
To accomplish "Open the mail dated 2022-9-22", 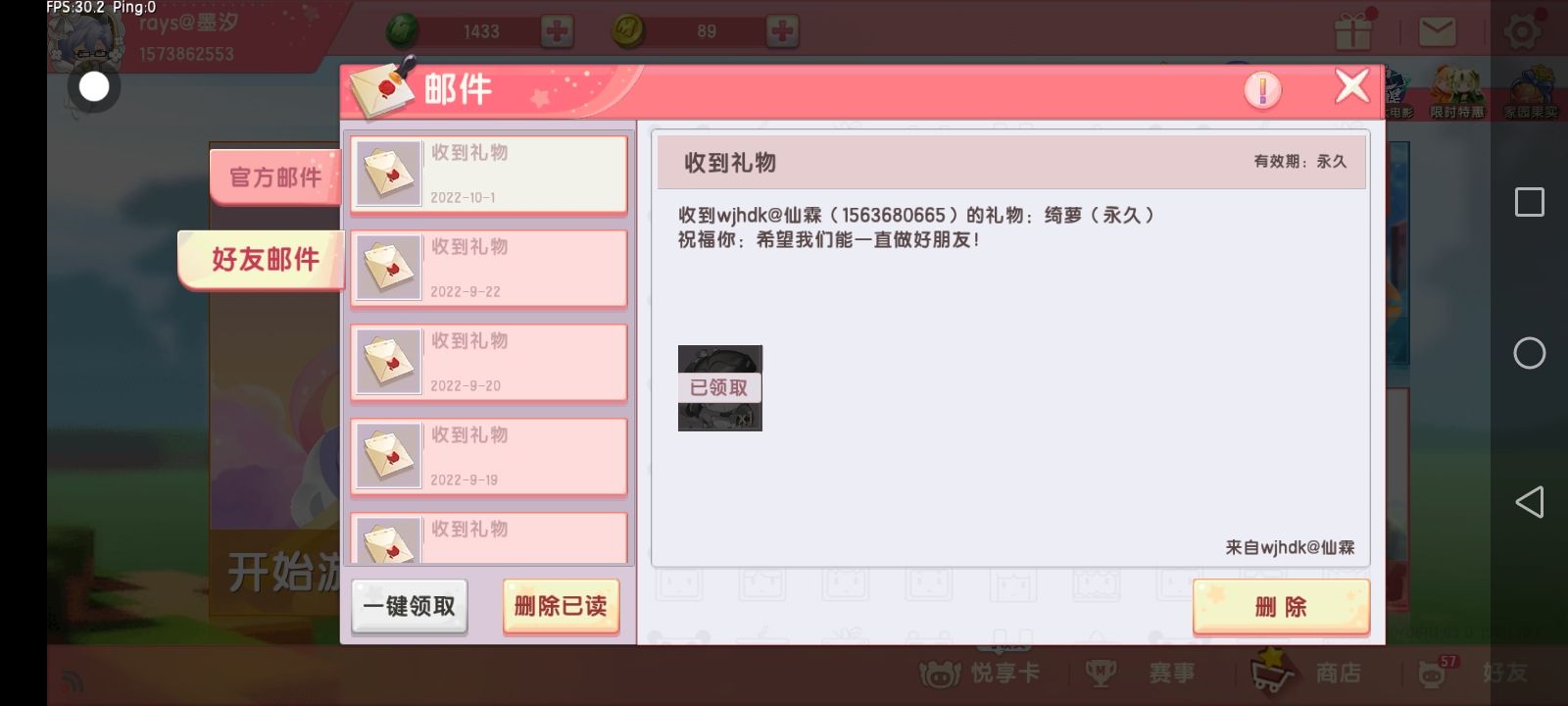I will click(489, 269).
